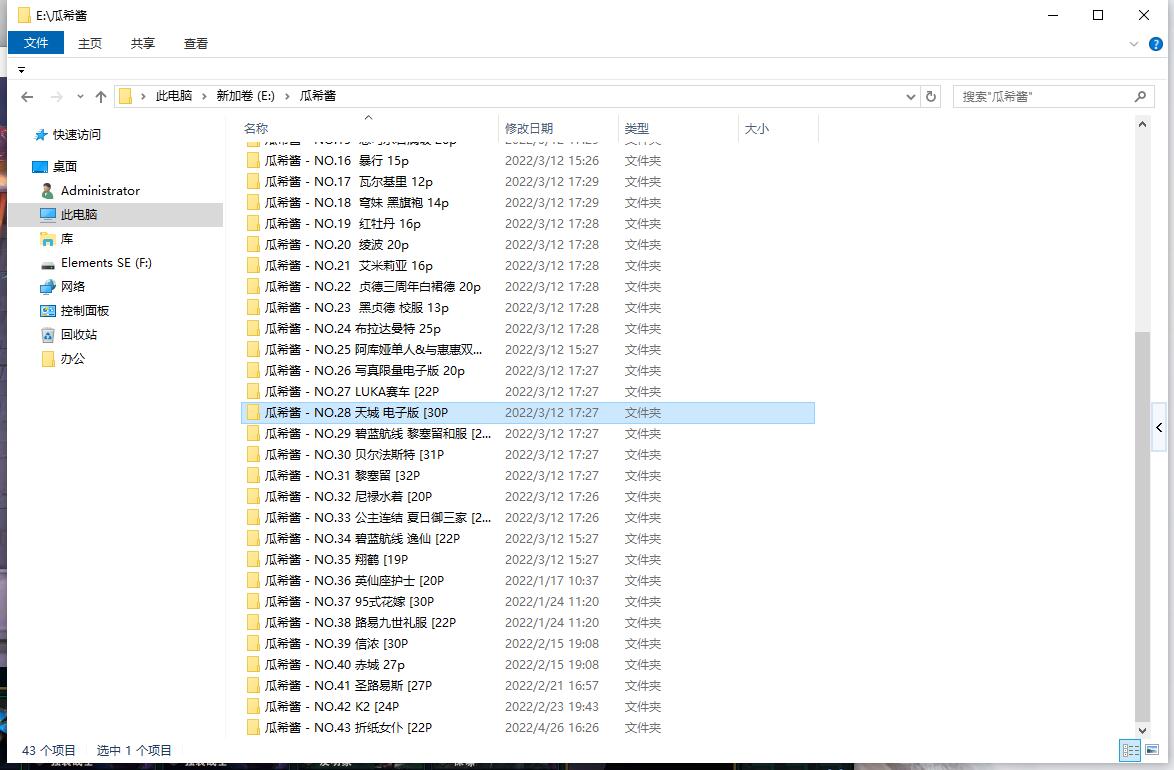The image size is (1174, 770).
Task: Select Elements SE (F:) drive
Action: 106,263
